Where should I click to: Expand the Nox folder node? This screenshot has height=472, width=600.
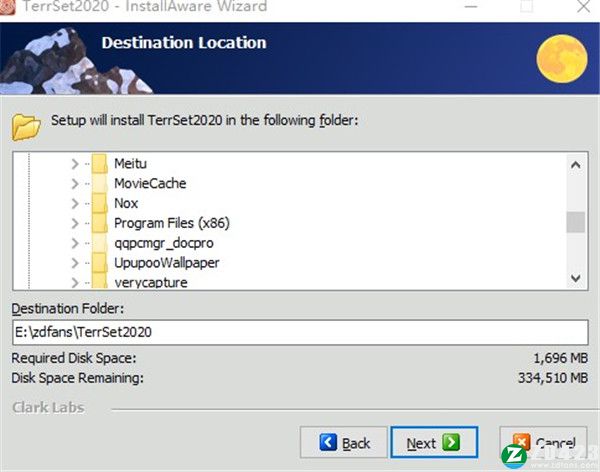pyautogui.click(x=75, y=204)
